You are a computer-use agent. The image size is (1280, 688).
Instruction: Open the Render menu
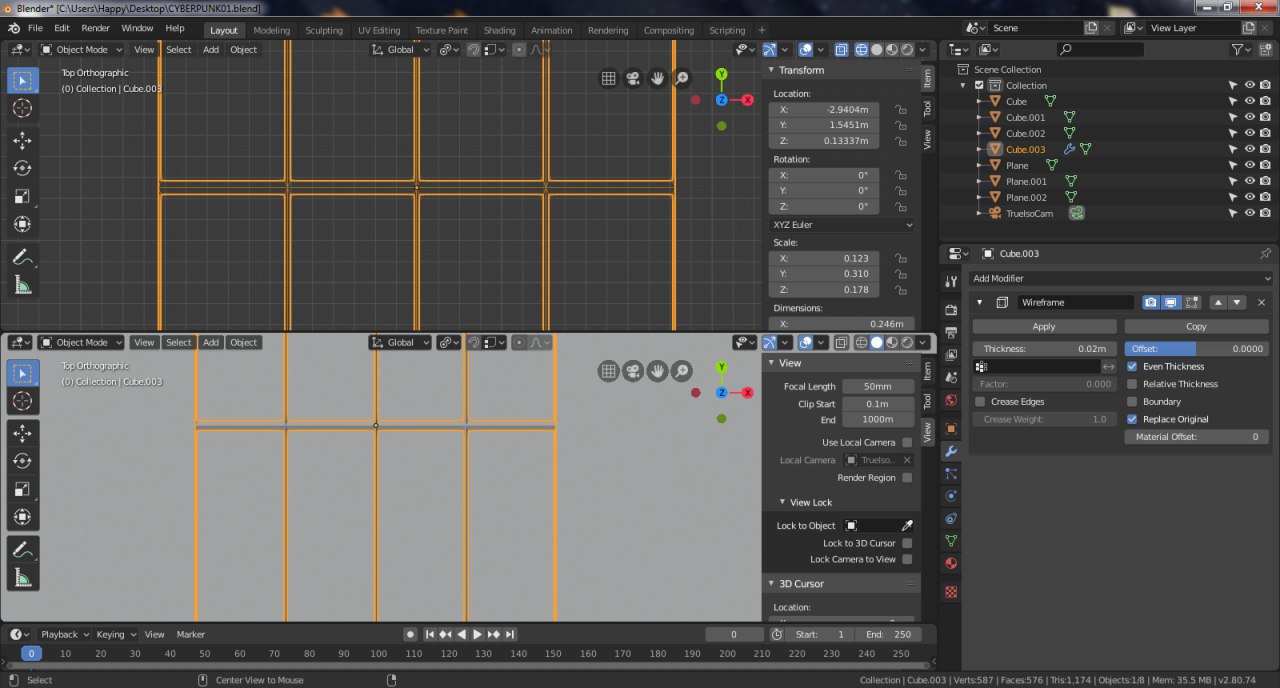pos(95,28)
